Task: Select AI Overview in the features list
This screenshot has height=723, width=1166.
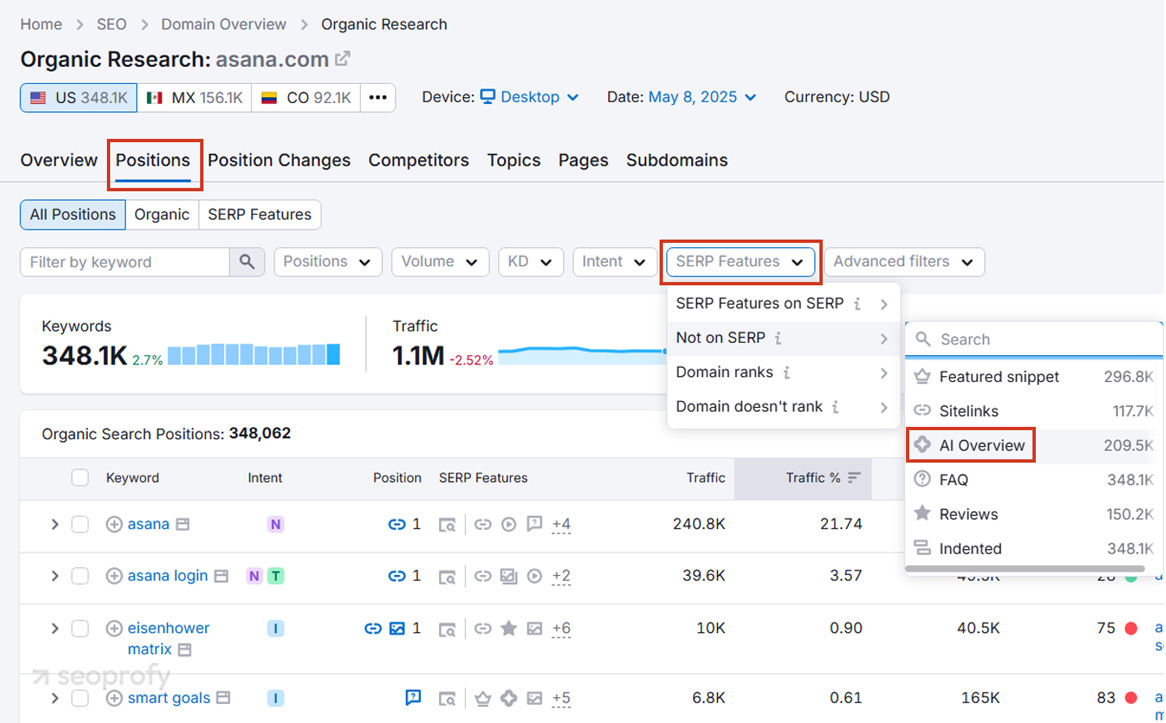Action: click(1033, 446)
